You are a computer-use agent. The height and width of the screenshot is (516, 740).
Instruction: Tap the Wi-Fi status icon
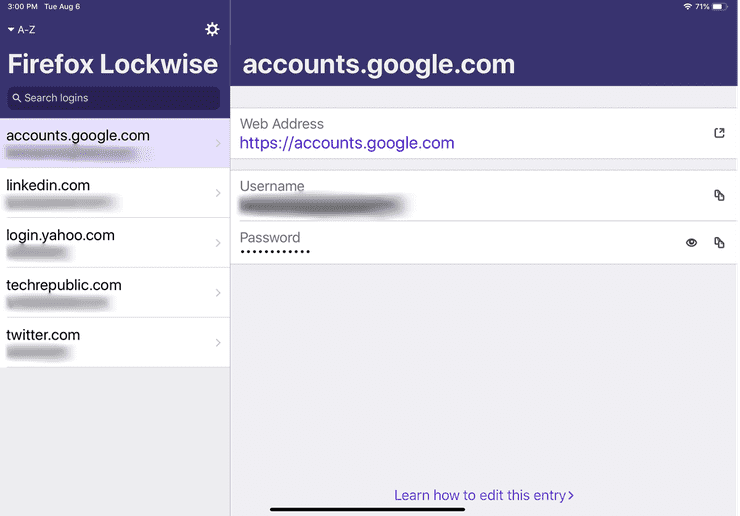(687, 7)
